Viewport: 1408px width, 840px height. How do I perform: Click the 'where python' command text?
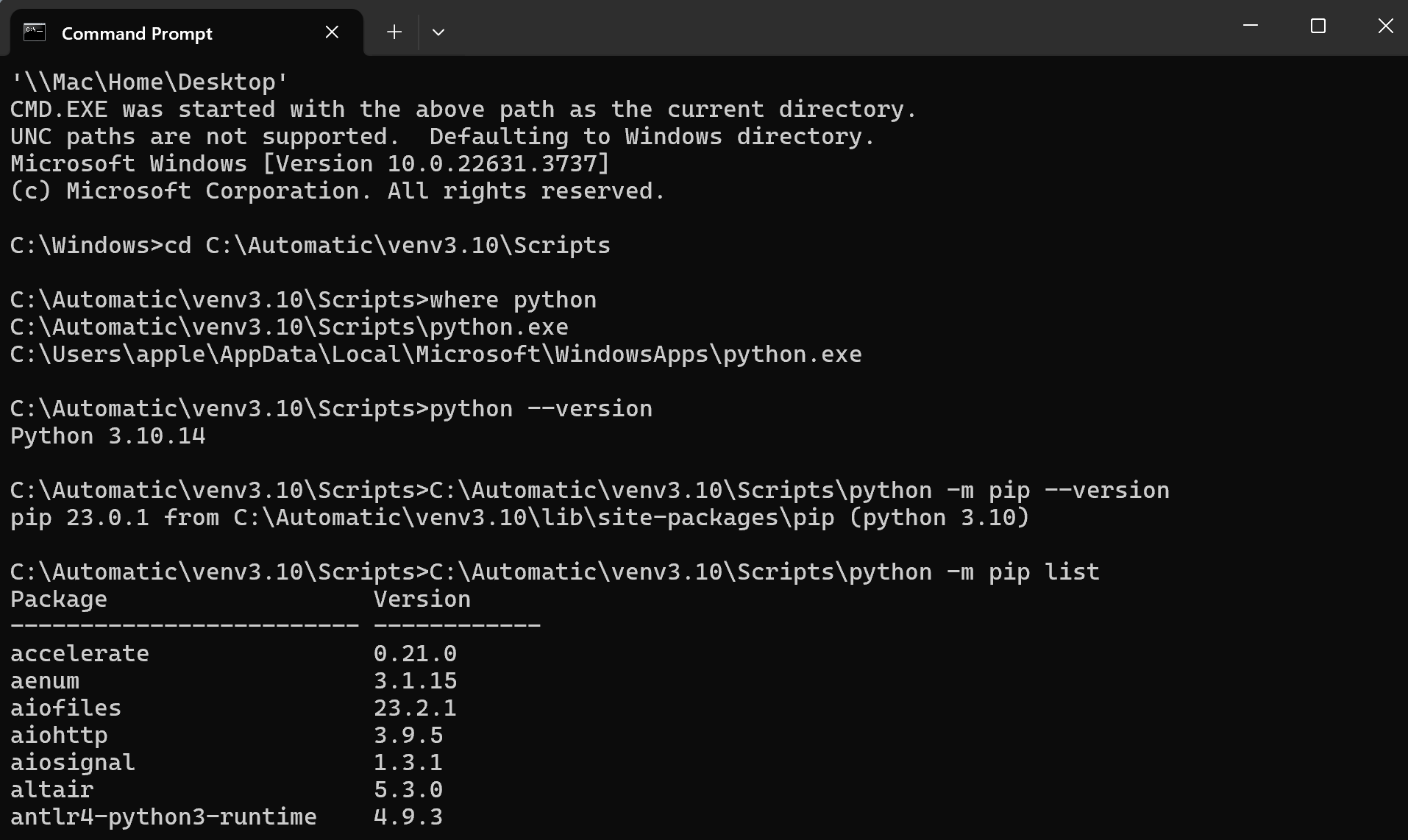point(513,300)
